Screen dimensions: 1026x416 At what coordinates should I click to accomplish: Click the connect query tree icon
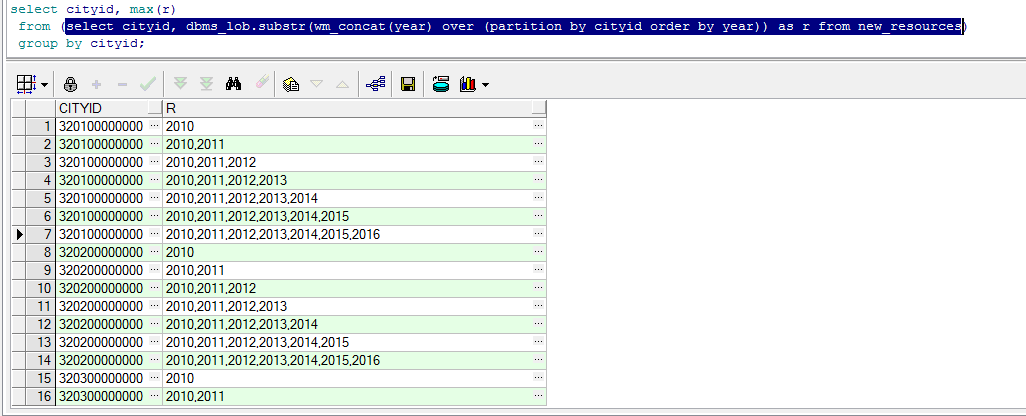(x=376, y=85)
